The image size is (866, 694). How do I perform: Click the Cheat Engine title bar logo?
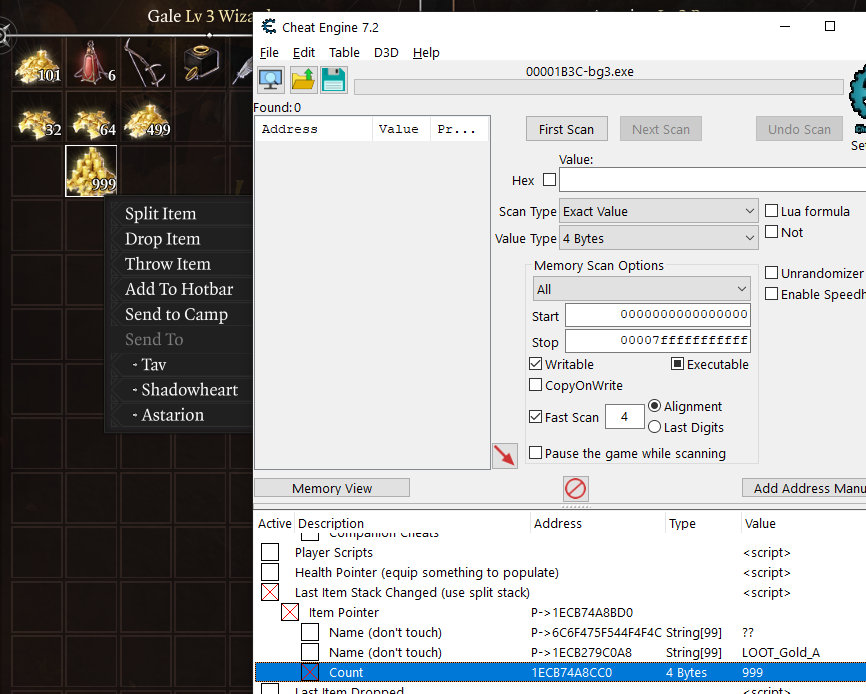(269, 27)
